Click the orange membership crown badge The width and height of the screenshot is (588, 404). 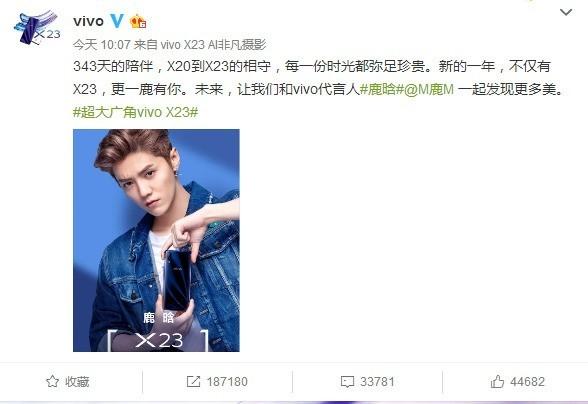[x=138, y=21]
